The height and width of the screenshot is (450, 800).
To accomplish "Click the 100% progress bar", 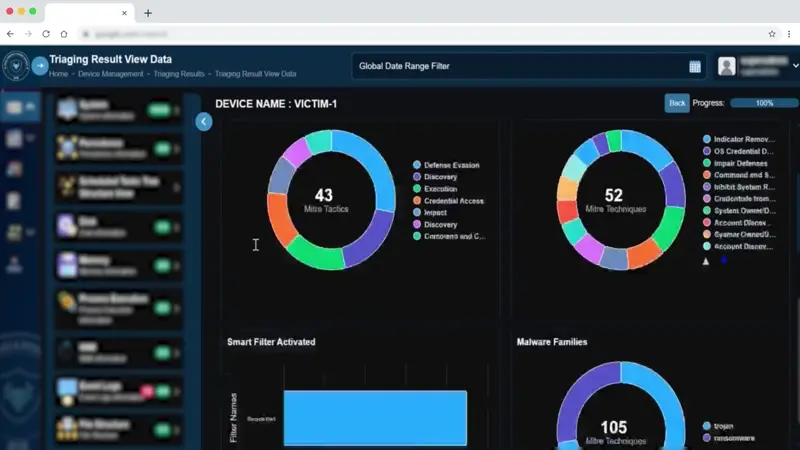I will pos(764,103).
